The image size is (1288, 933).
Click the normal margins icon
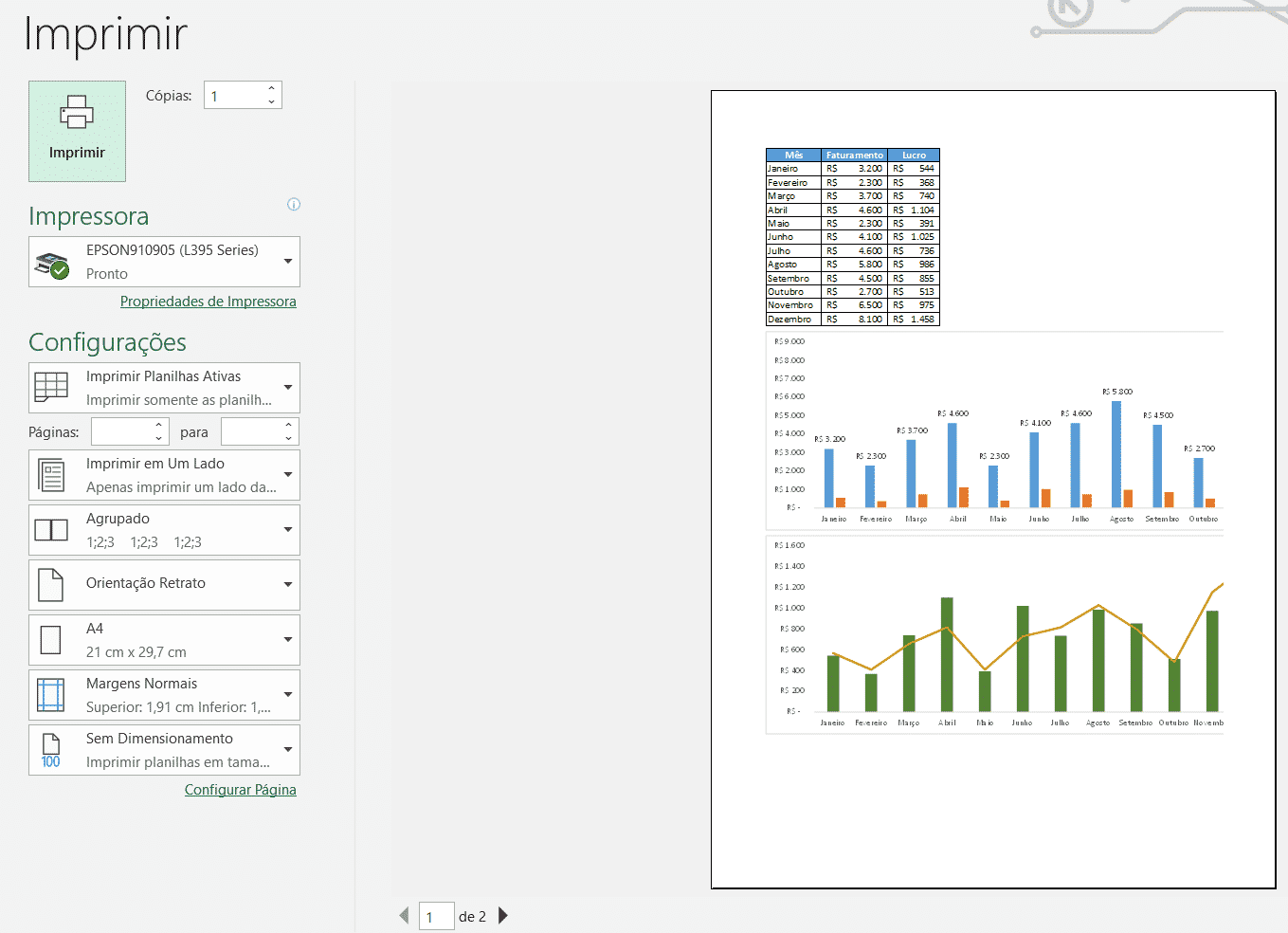pos(51,695)
